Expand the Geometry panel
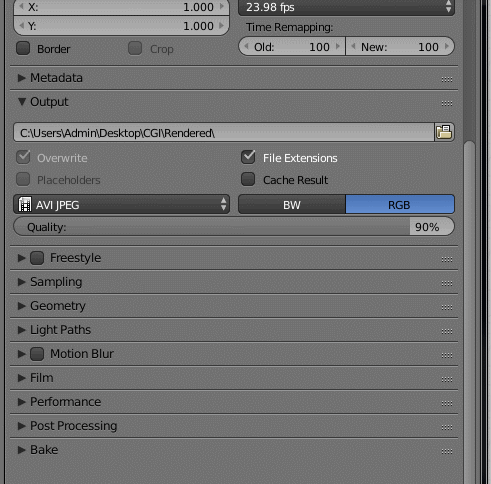Screen dimensions: 491x484 22,306
